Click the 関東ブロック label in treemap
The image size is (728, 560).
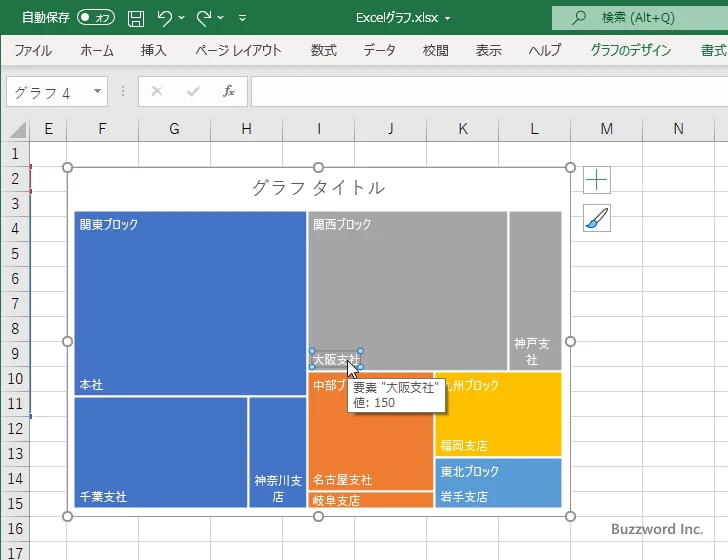109,224
